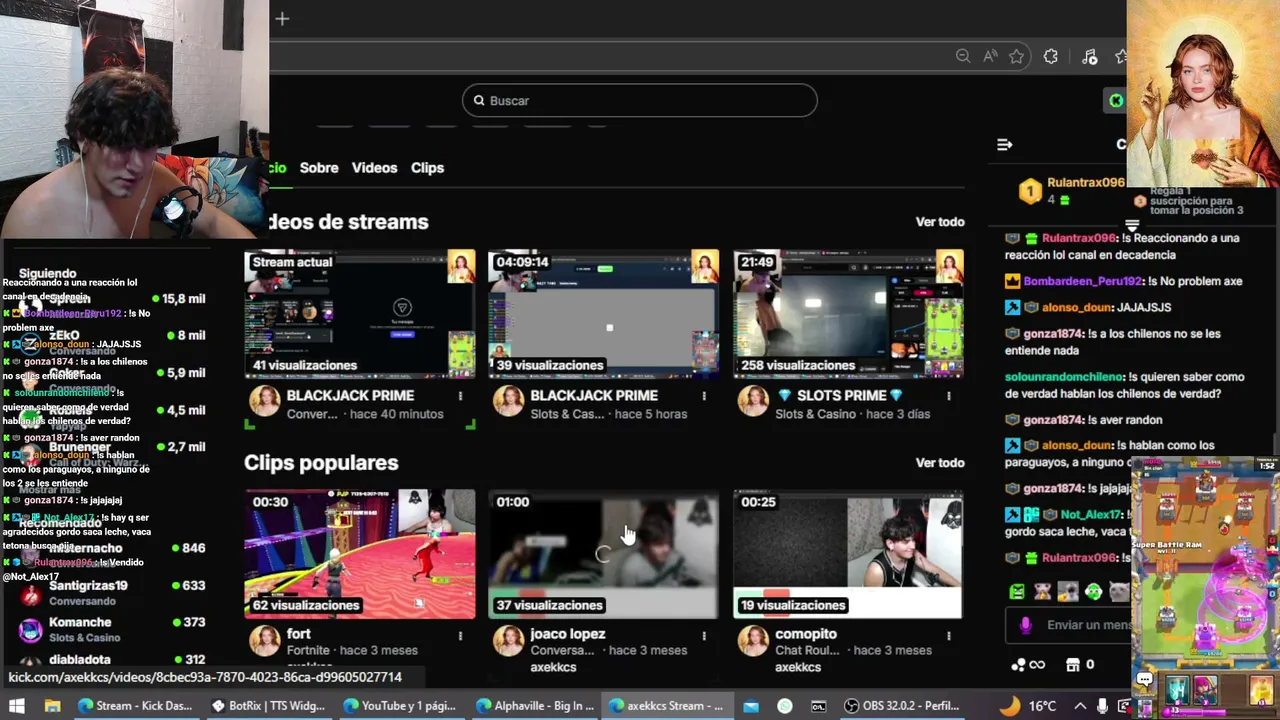Image resolution: width=1280 pixels, height=720 pixels.
Task: Click the solounrandomchileno username in chat
Action: (1064, 377)
